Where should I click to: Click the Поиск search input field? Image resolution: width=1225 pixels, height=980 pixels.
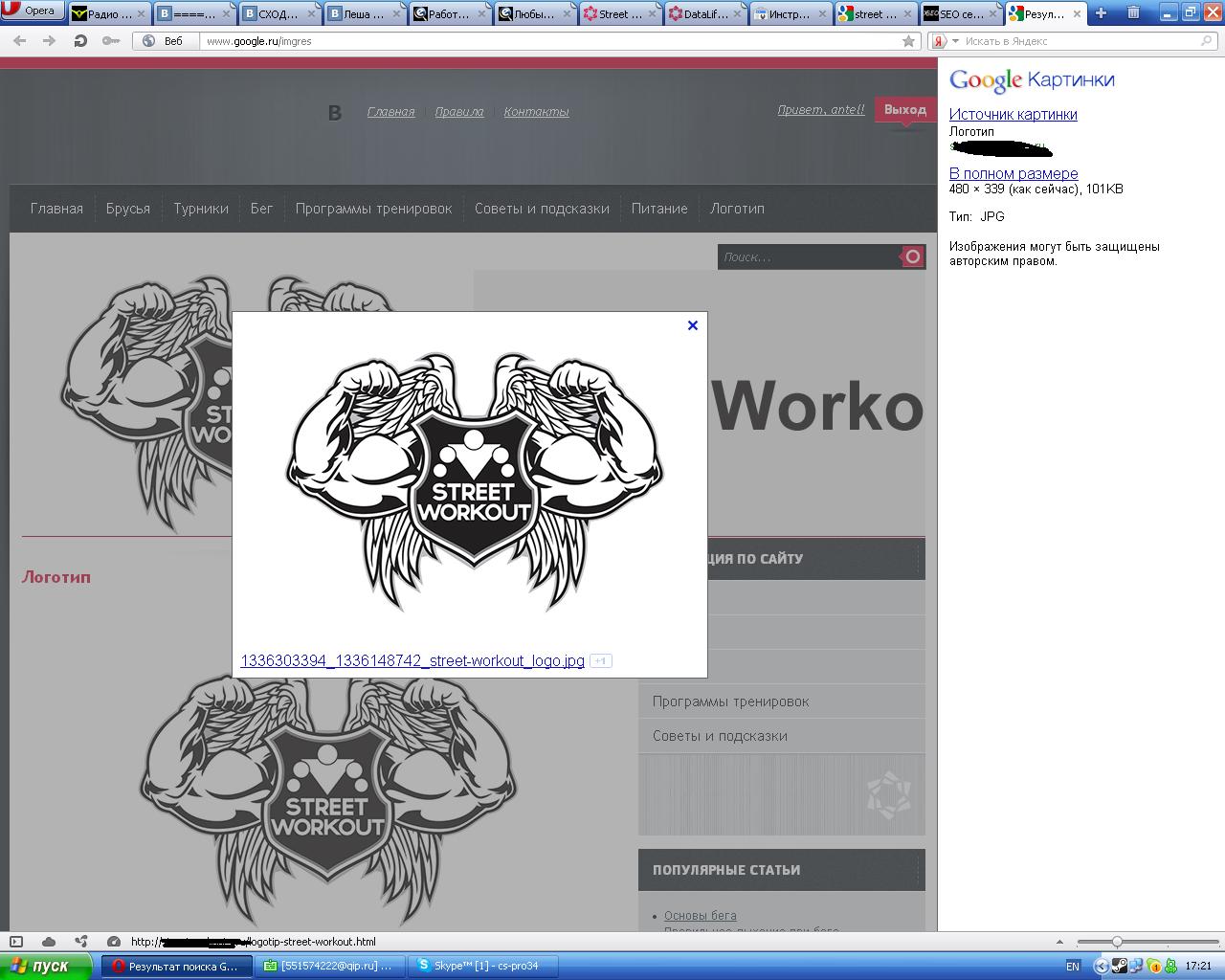click(x=807, y=256)
